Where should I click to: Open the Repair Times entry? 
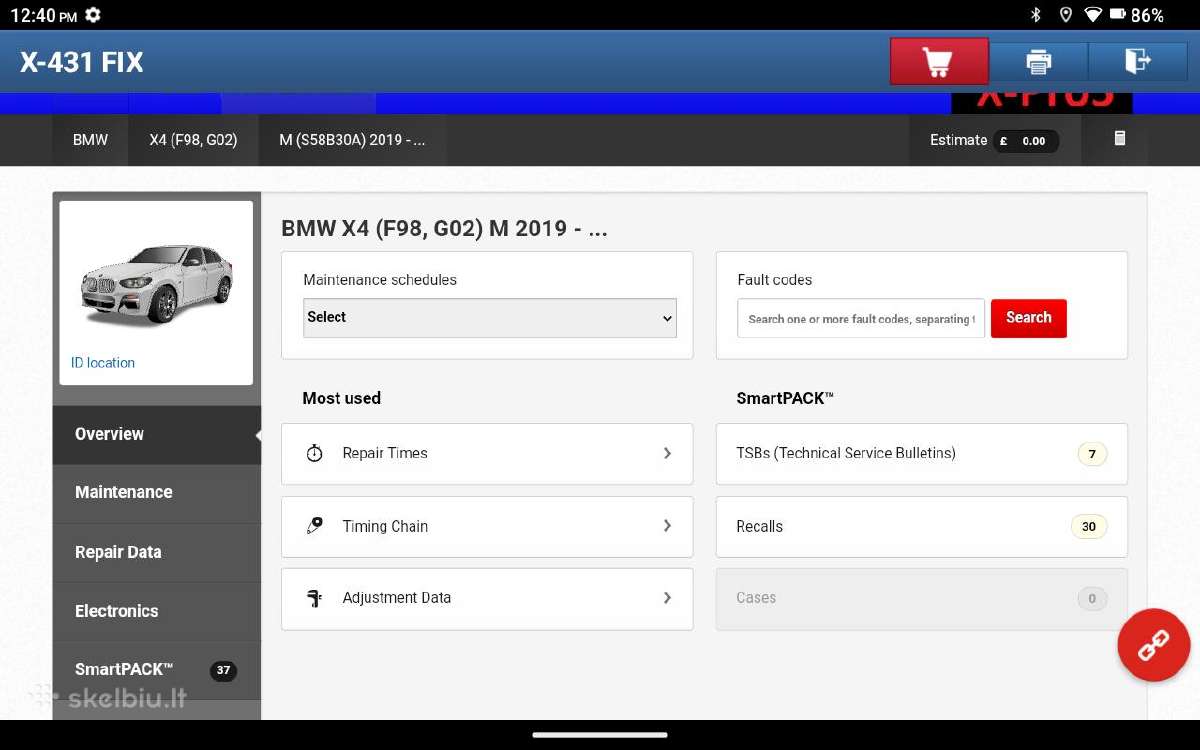point(487,454)
